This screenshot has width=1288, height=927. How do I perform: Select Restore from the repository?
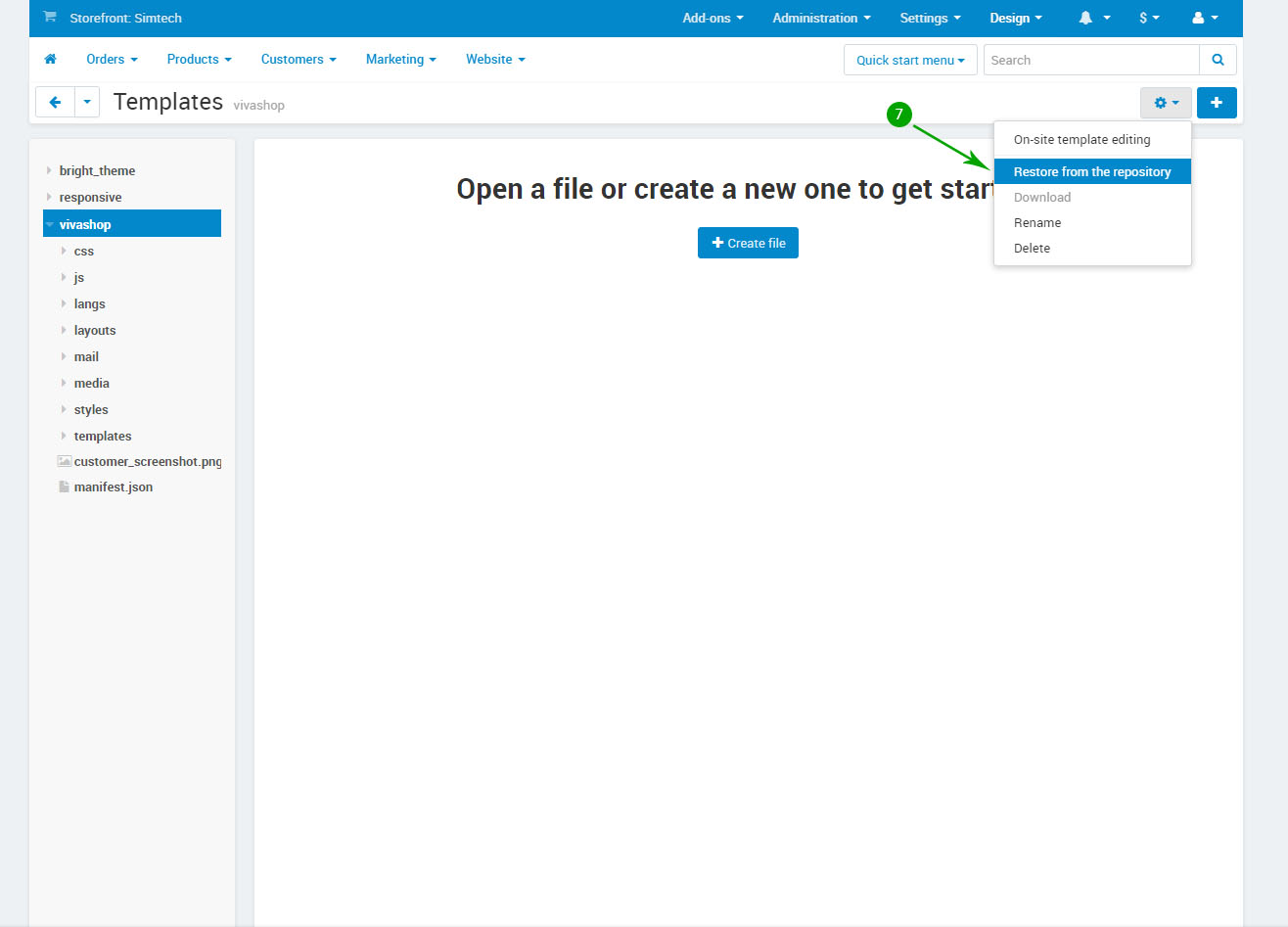(1091, 172)
